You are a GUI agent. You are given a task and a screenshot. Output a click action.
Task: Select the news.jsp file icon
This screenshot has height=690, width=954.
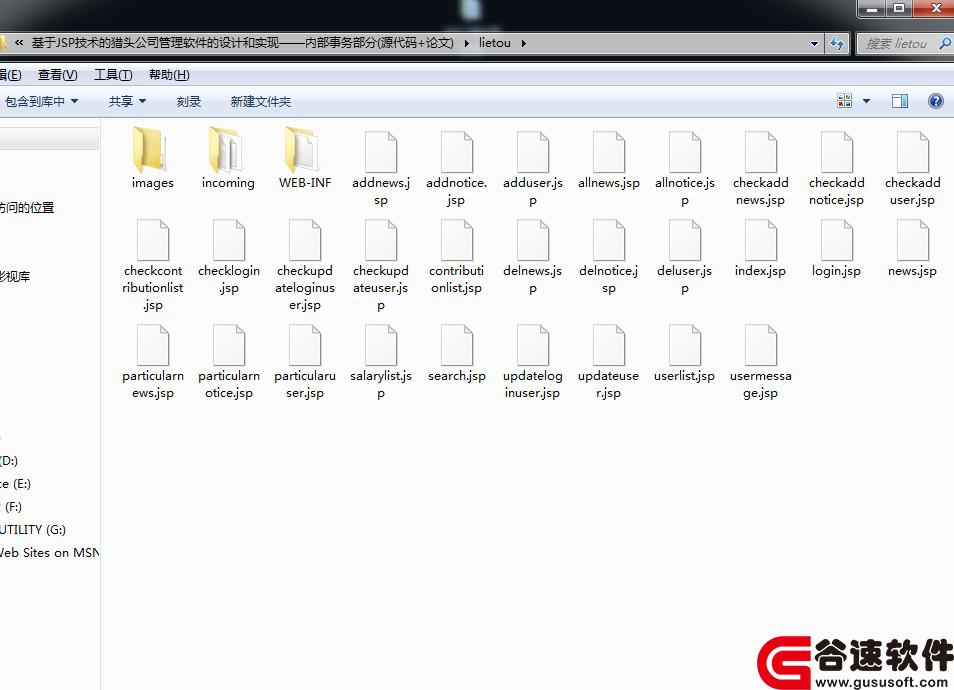coord(913,240)
